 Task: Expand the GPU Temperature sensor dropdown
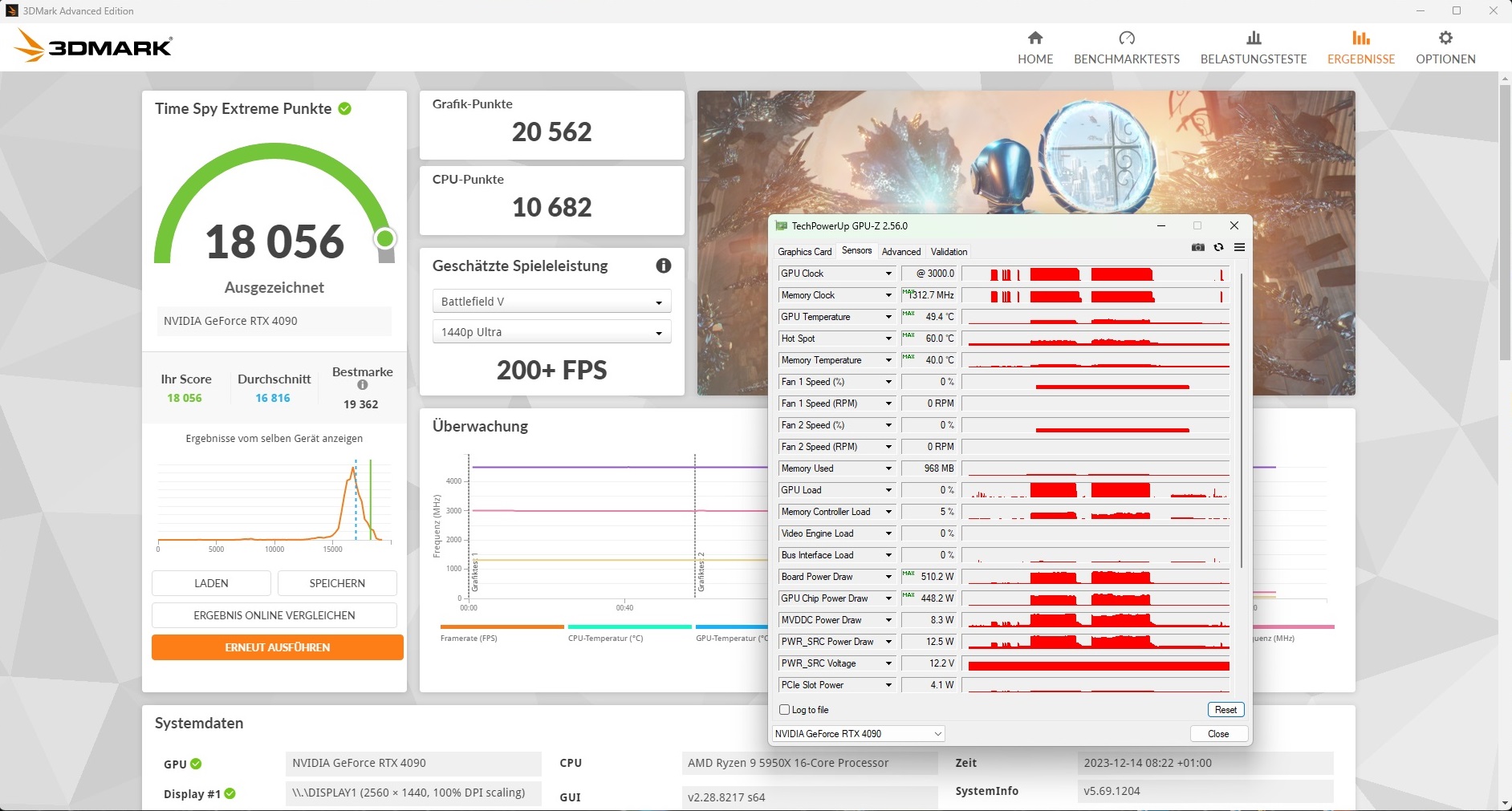[888, 317]
